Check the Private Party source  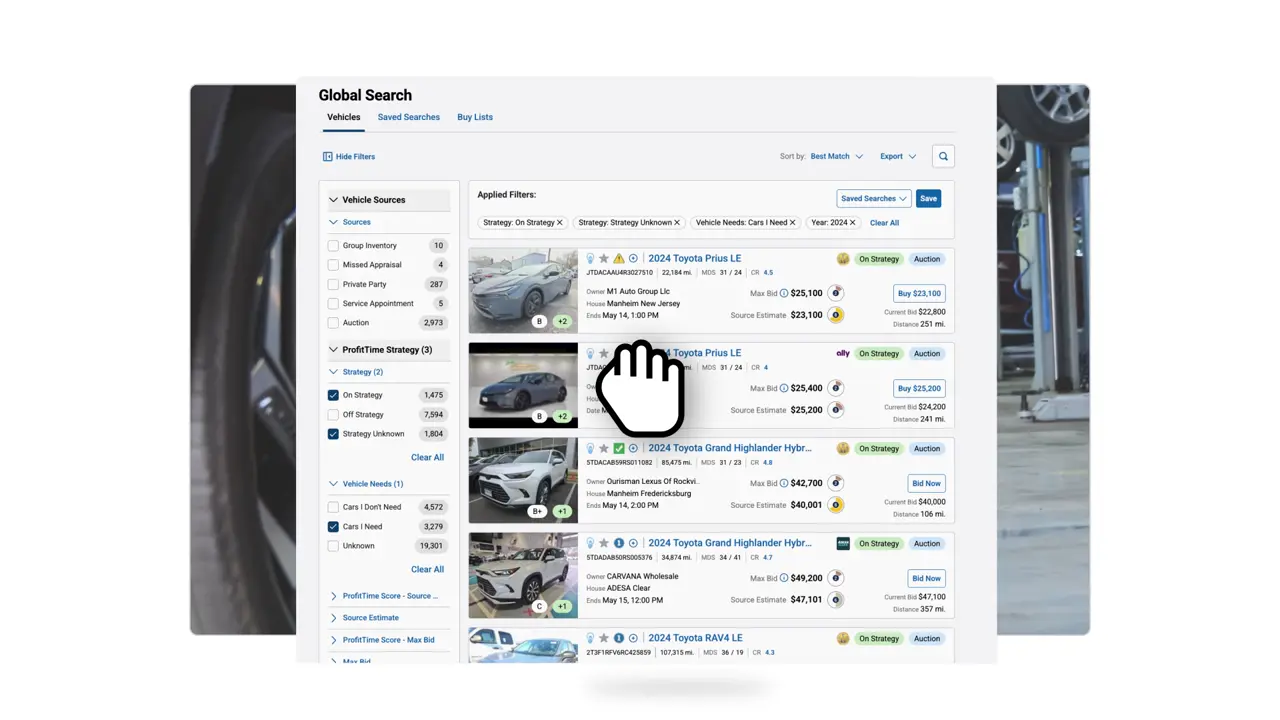coord(333,285)
